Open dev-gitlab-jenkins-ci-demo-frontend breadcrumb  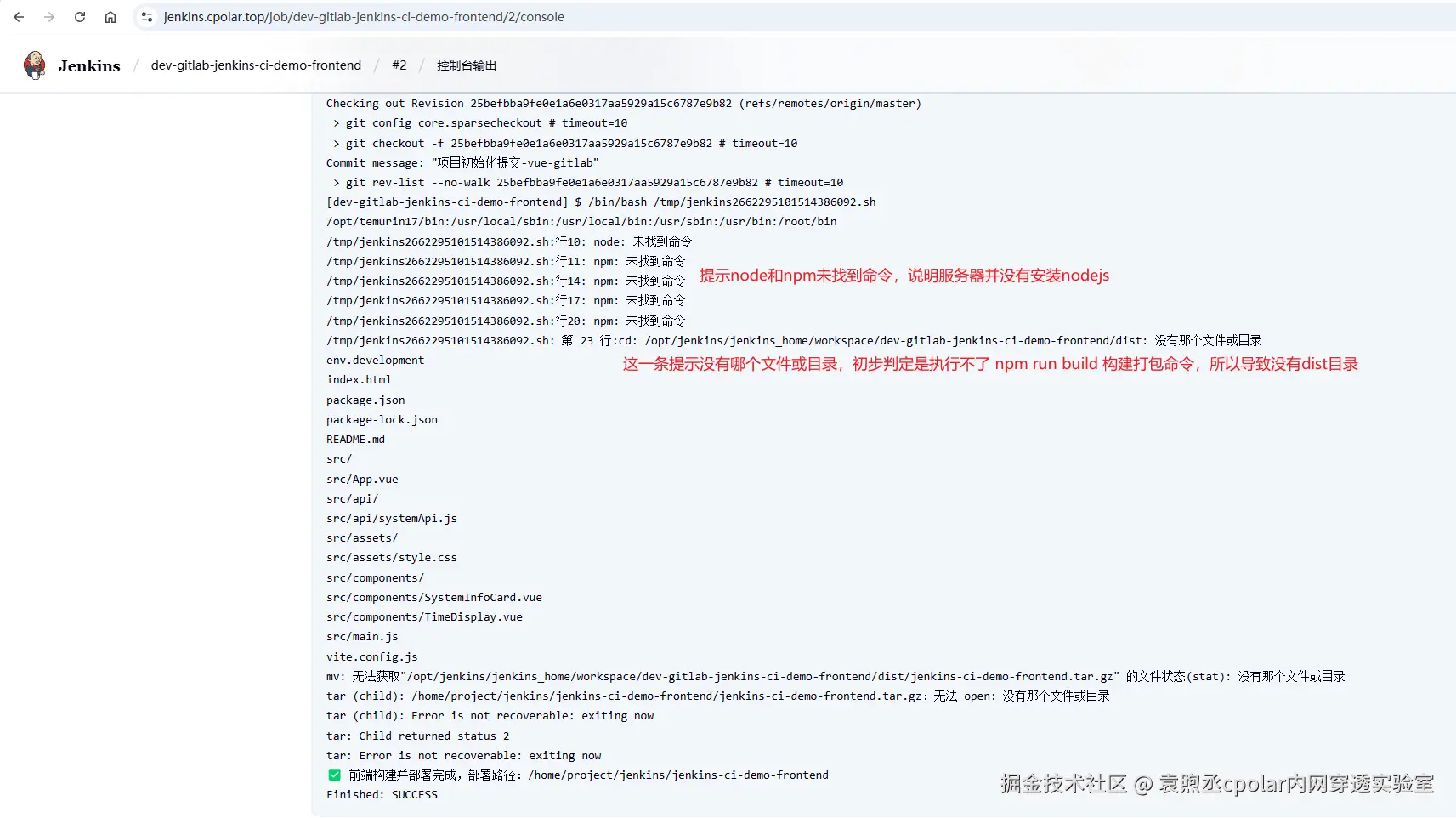pos(256,65)
